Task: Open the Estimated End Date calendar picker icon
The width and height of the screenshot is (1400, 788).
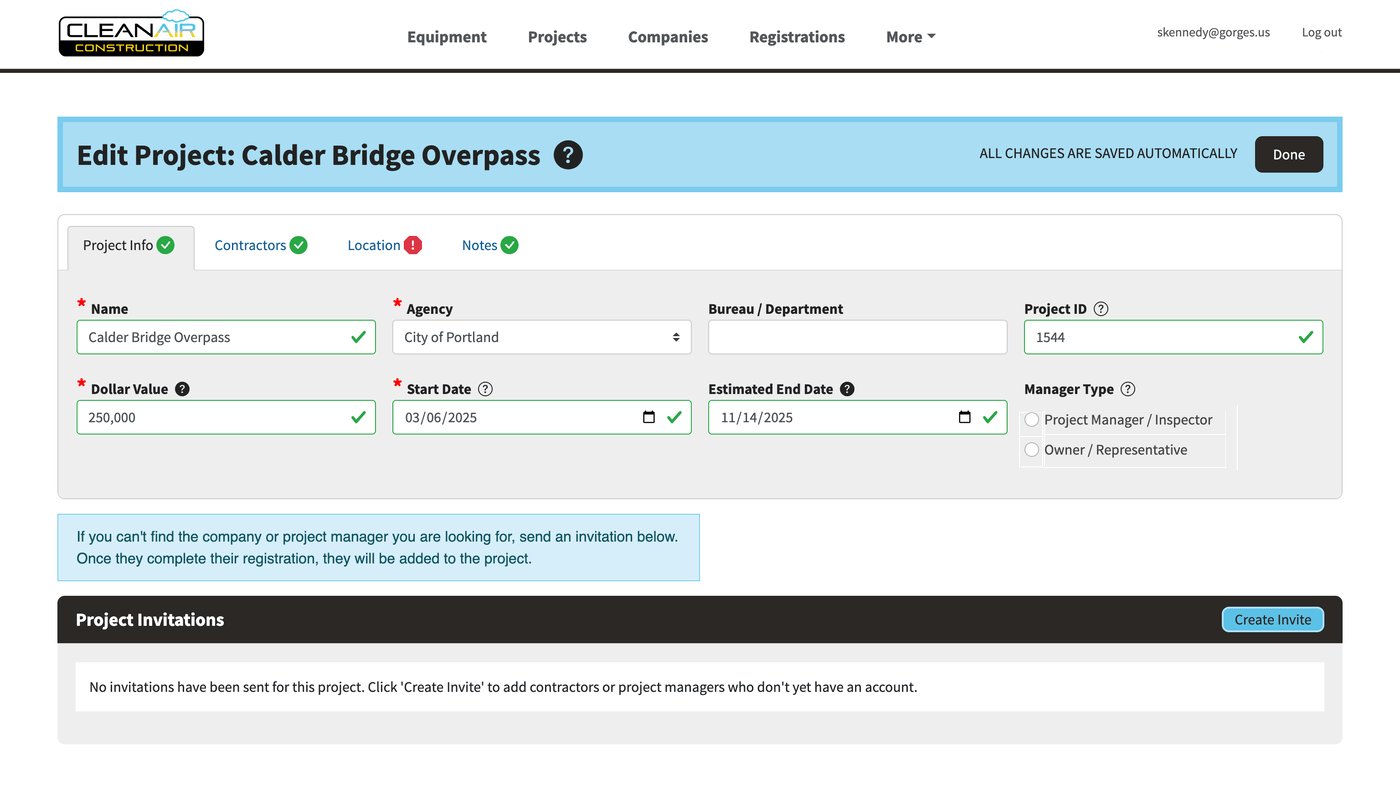Action: pyautogui.click(x=965, y=417)
